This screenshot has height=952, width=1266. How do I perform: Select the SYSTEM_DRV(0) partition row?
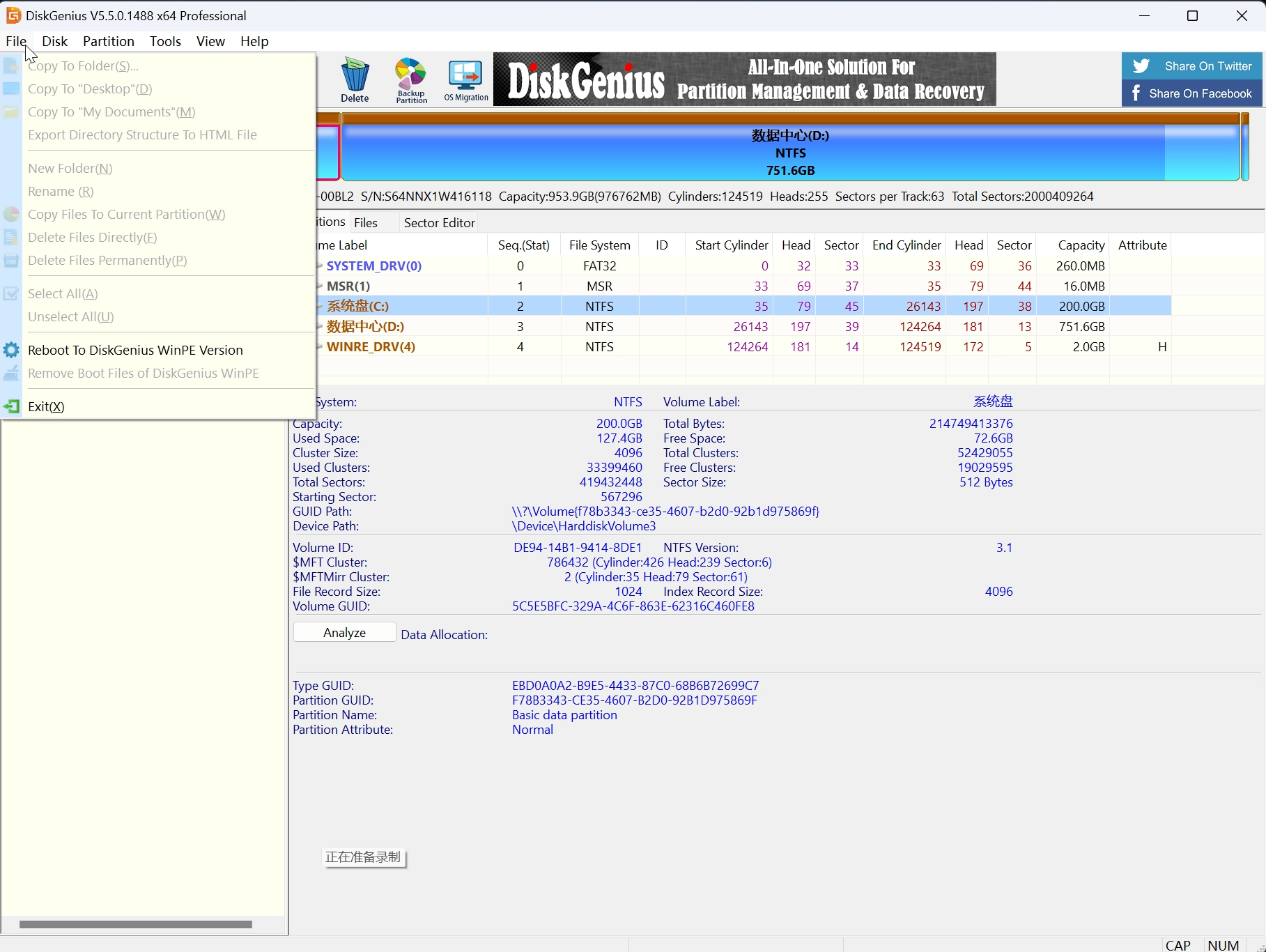[x=373, y=266]
